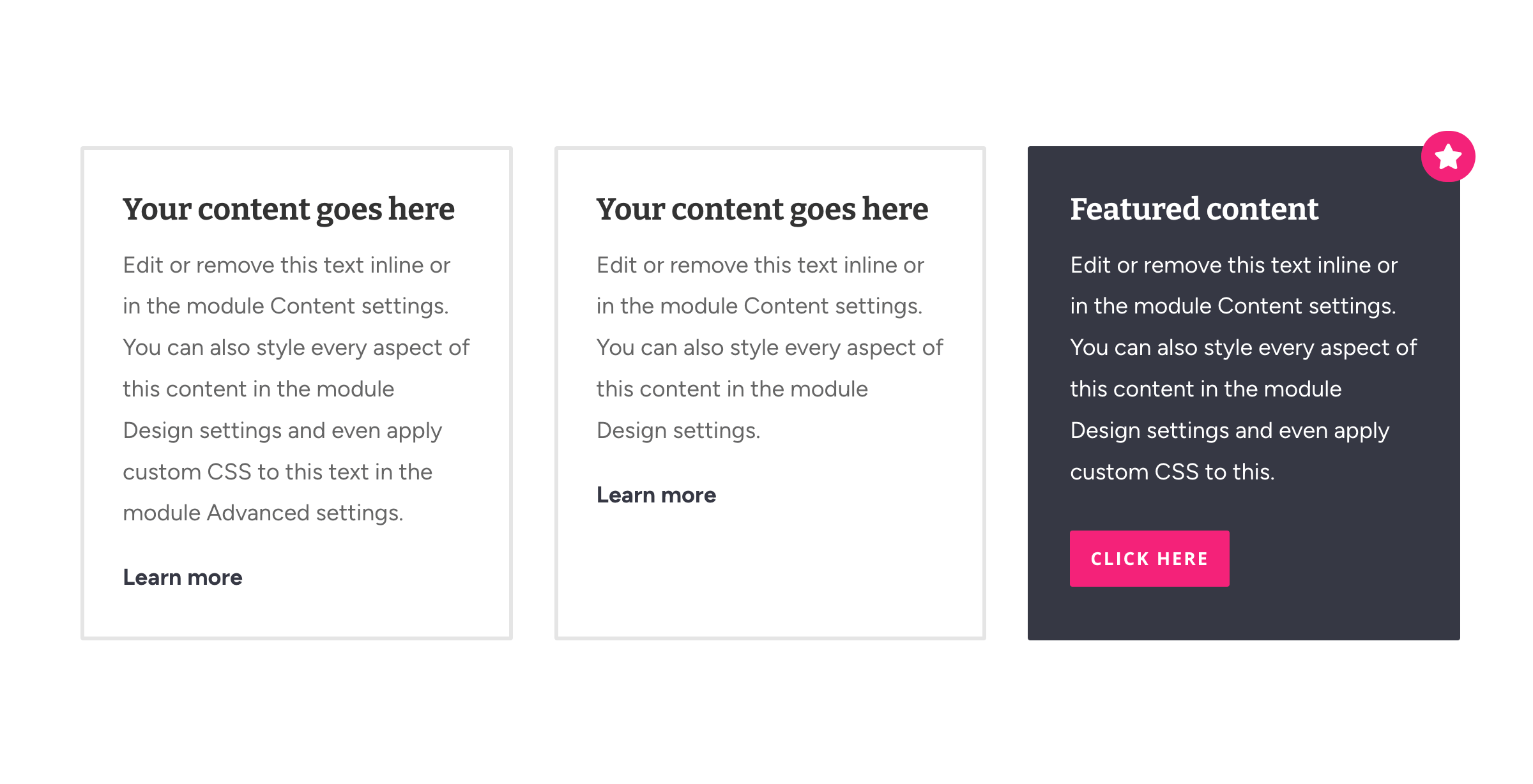This screenshot has height=784, width=1533.
Task: Click 'this content in the module' in featured card
Action: point(1205,389)
